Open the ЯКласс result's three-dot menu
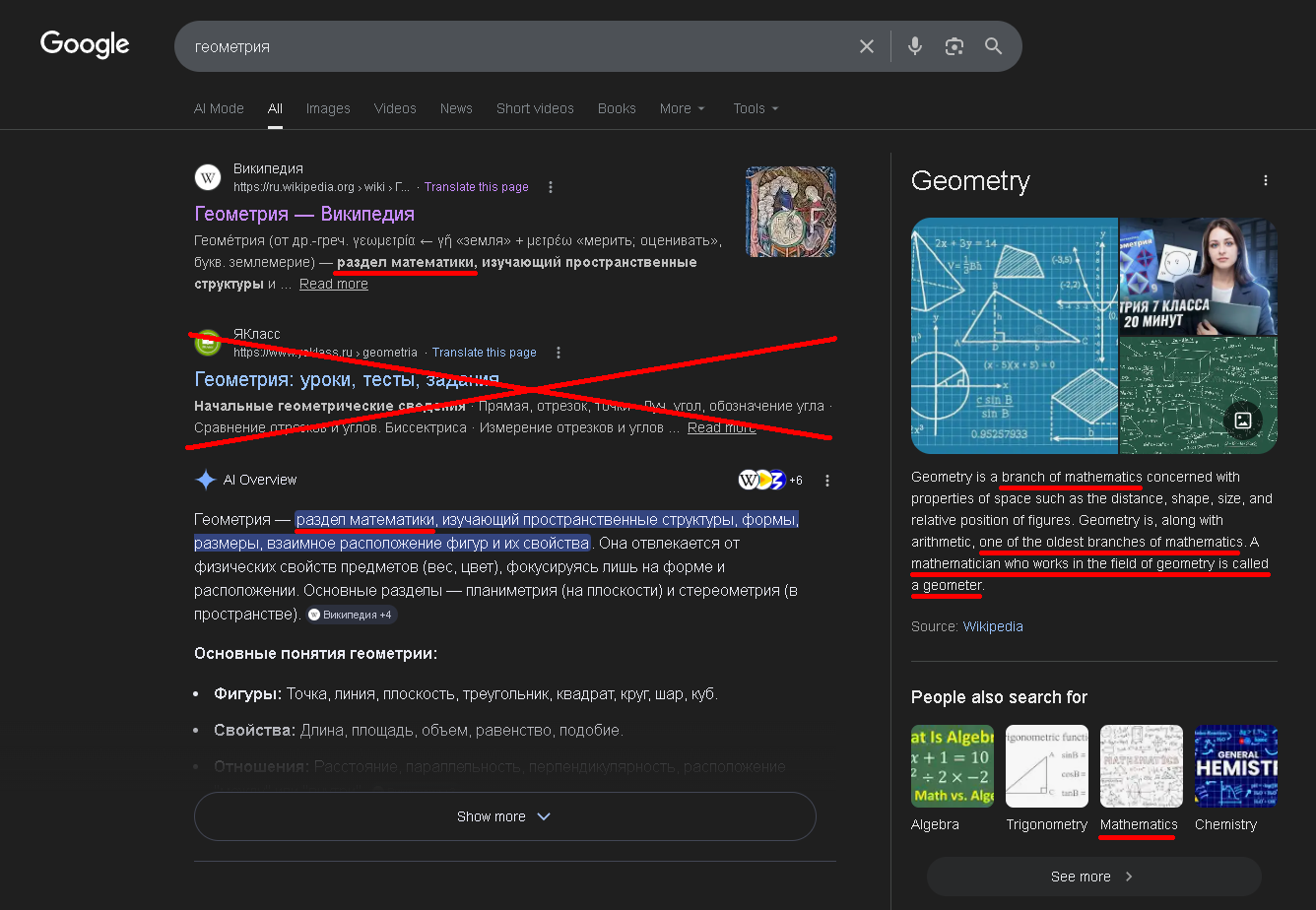The image size is (1316, 910). (x=559, y=353)
